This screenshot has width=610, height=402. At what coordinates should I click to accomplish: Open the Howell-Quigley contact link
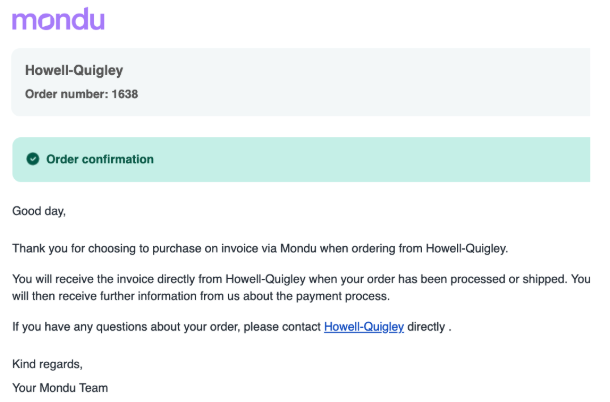point(364,327)
